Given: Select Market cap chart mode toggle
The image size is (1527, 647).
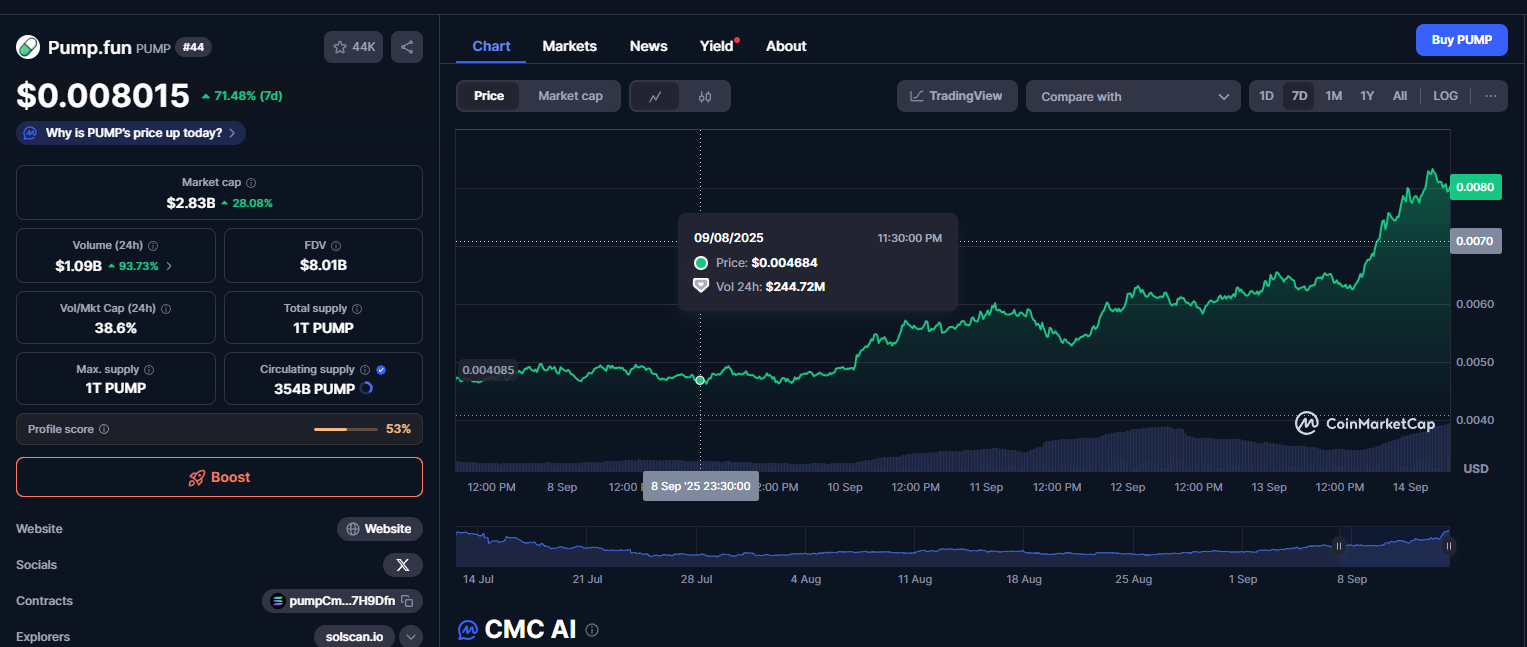Looking at the screenshot, I should (570, 96).
